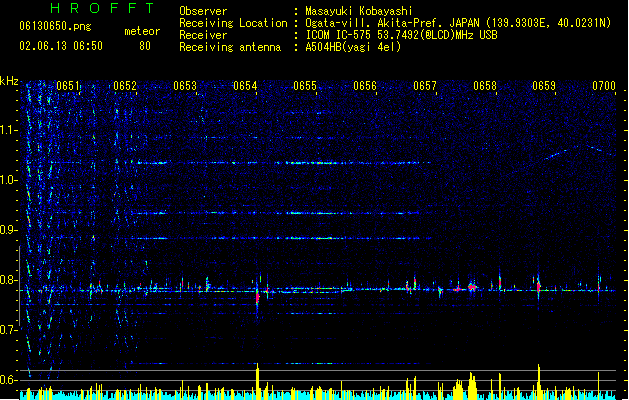Click the 0657 time marker
The image size is (629, 400).
pos(425,86)
